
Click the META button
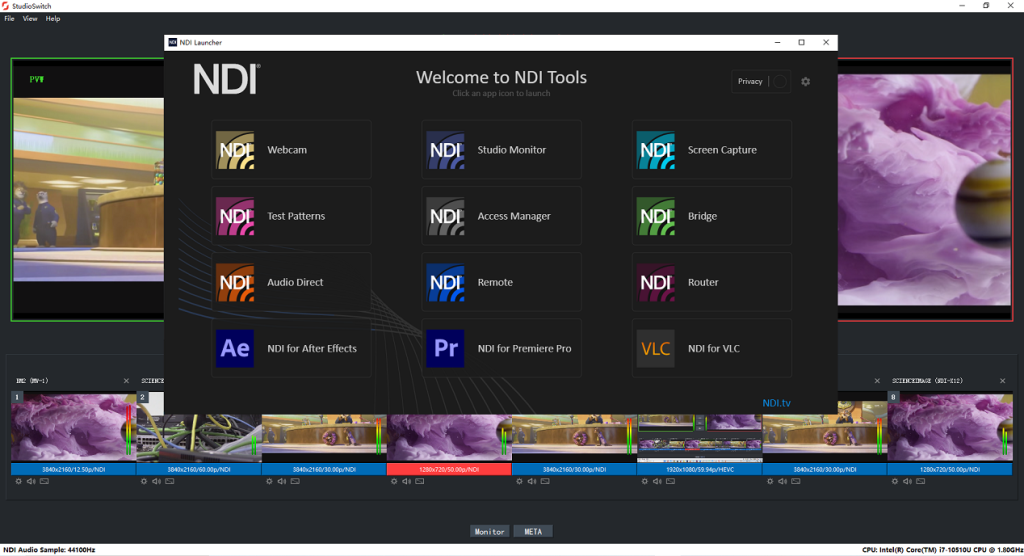tap(533, 532)
